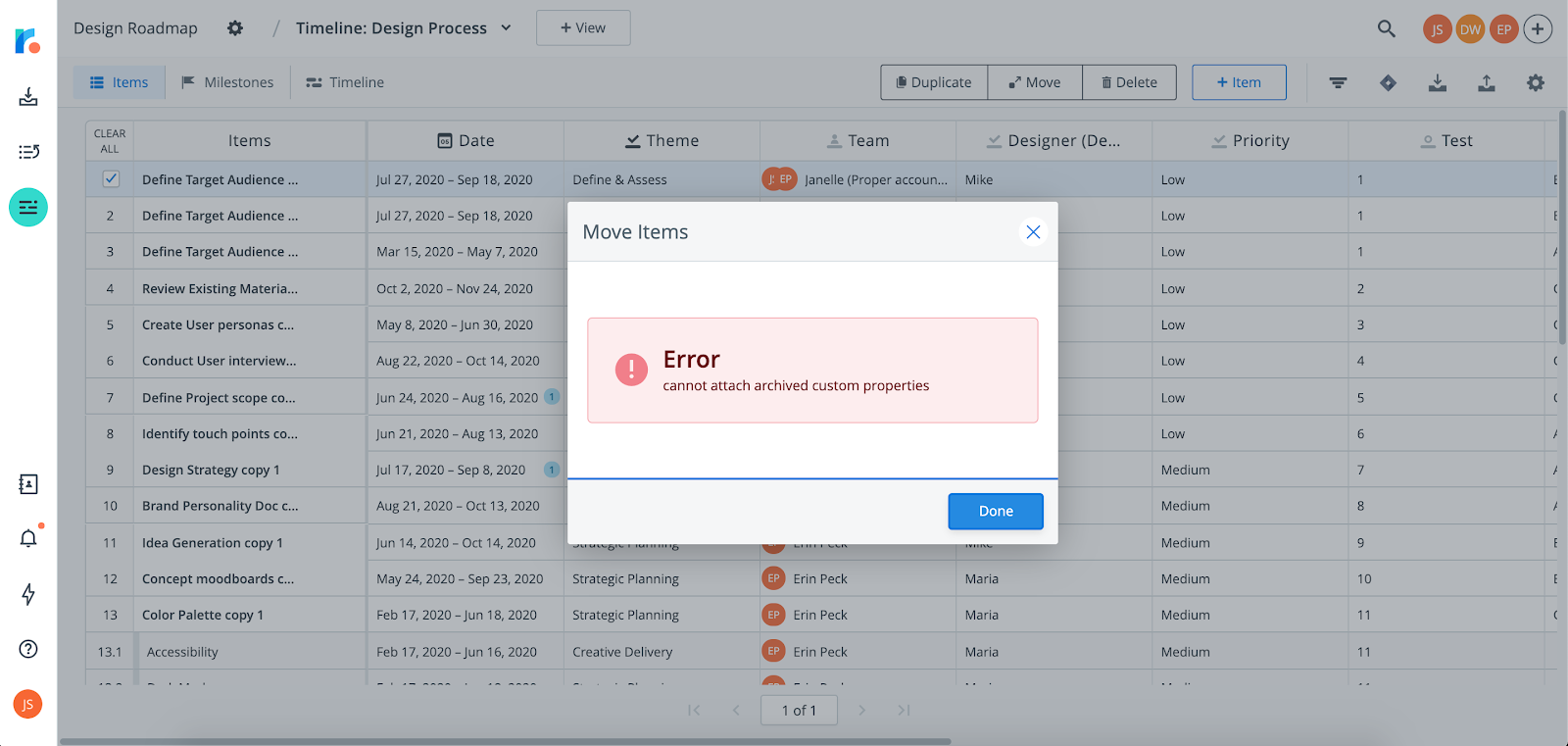Uncheck the first row checkbox

pyautogui.click(x=111, y=179)
